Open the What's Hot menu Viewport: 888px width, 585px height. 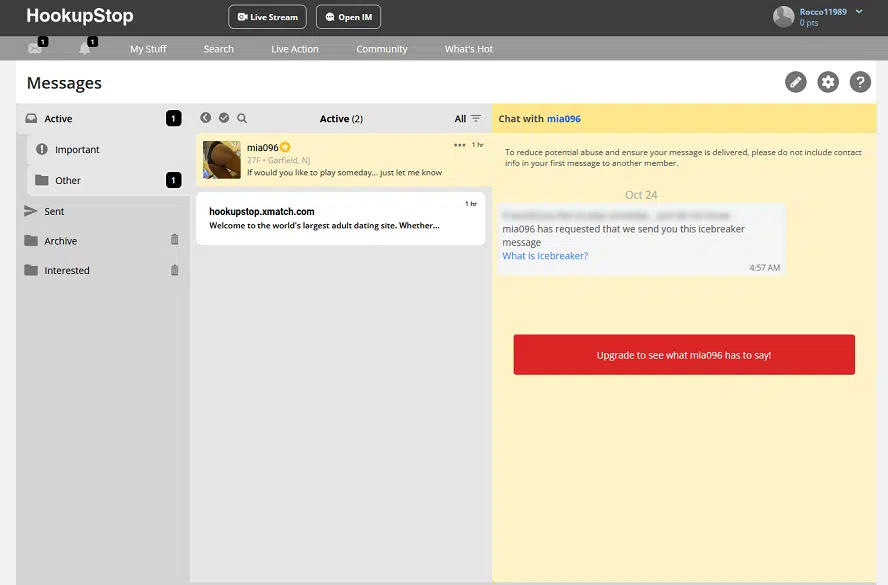[x=469, y=49]
